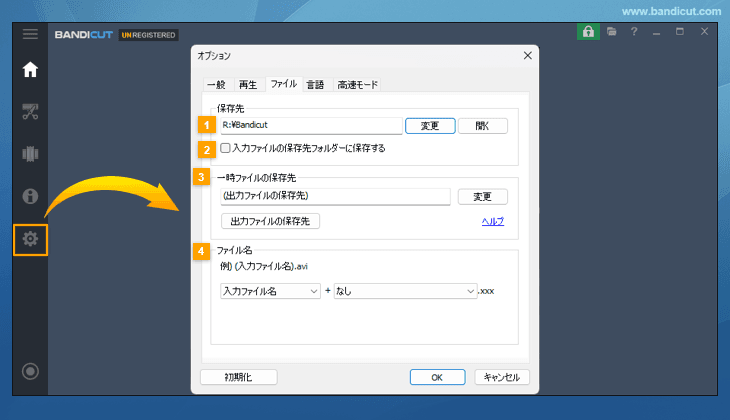730x420 pixels.
Task: Click the record icon at the sidebar bottom
Action: click(30, 372)
